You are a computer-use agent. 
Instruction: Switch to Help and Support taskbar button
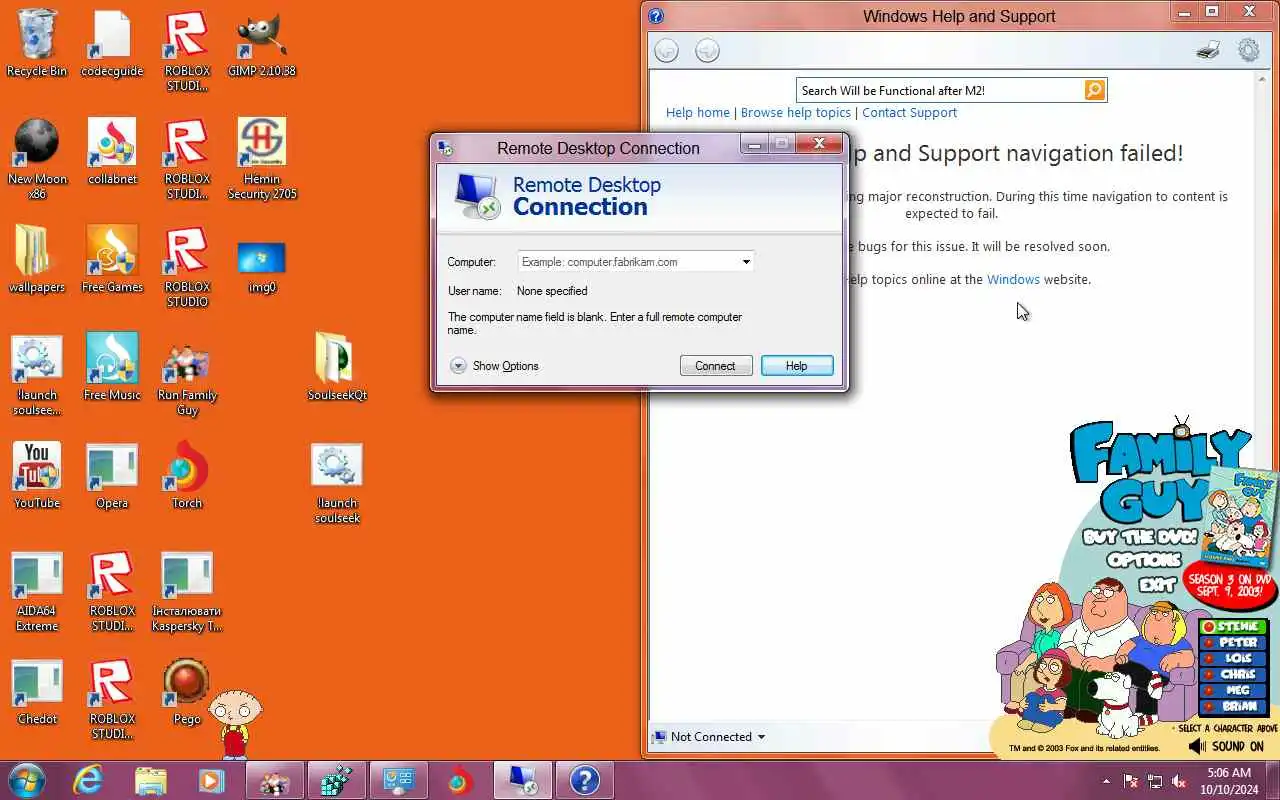click(584, 780)
